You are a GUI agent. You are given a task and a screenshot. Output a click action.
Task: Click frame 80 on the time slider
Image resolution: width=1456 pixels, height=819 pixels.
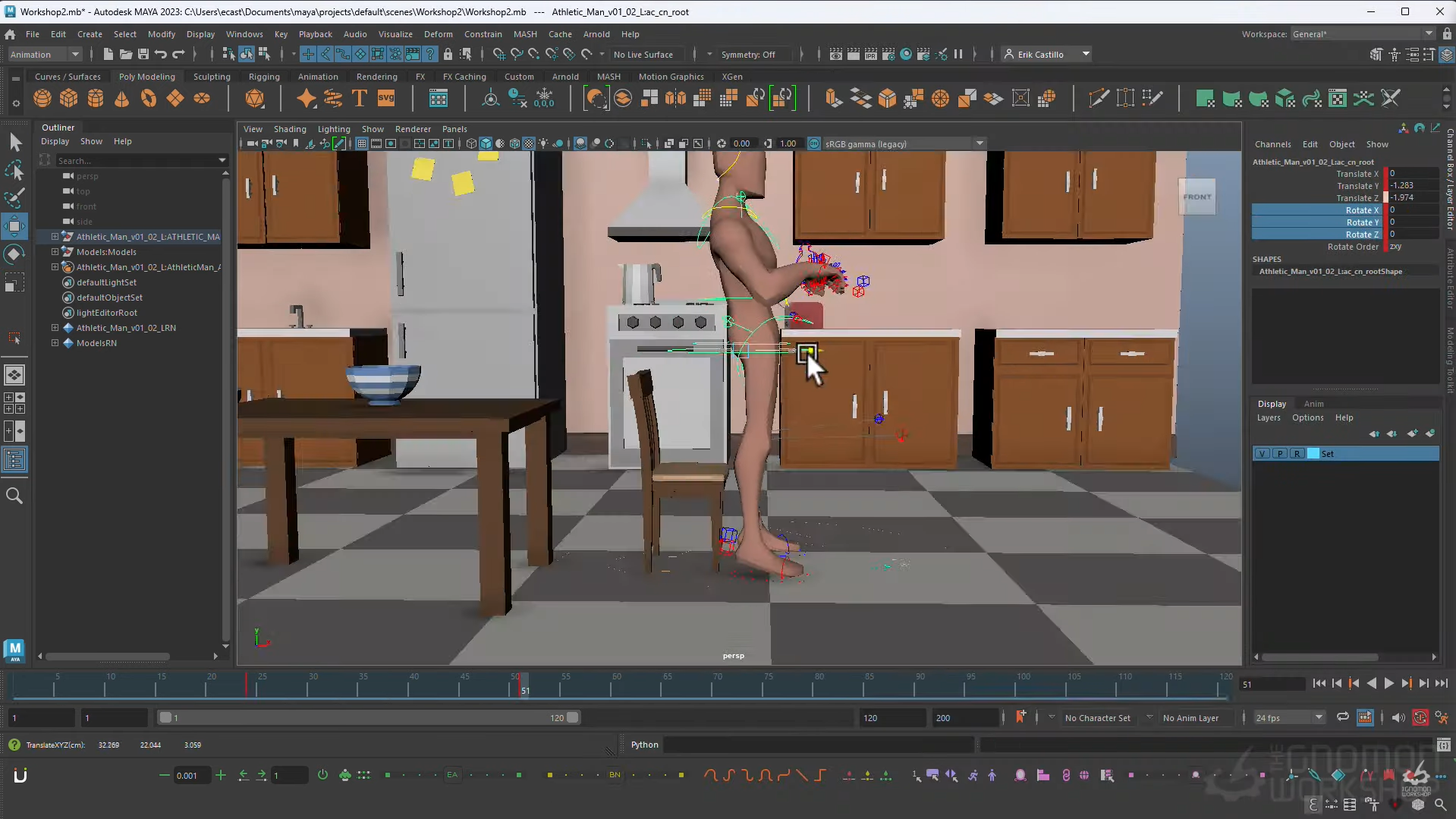[x=819, y=687]
